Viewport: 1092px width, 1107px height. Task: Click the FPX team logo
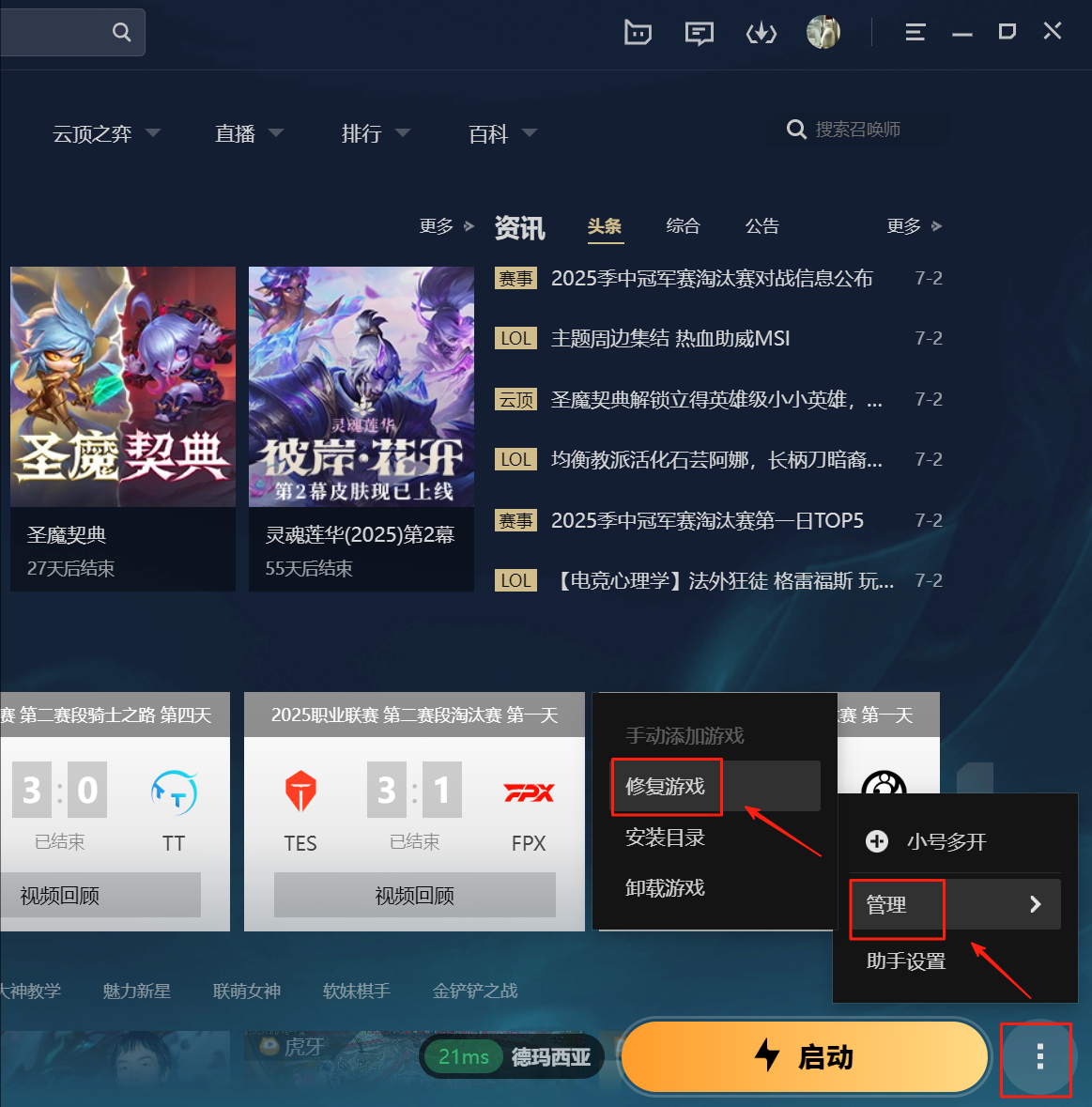click(529, 792)
